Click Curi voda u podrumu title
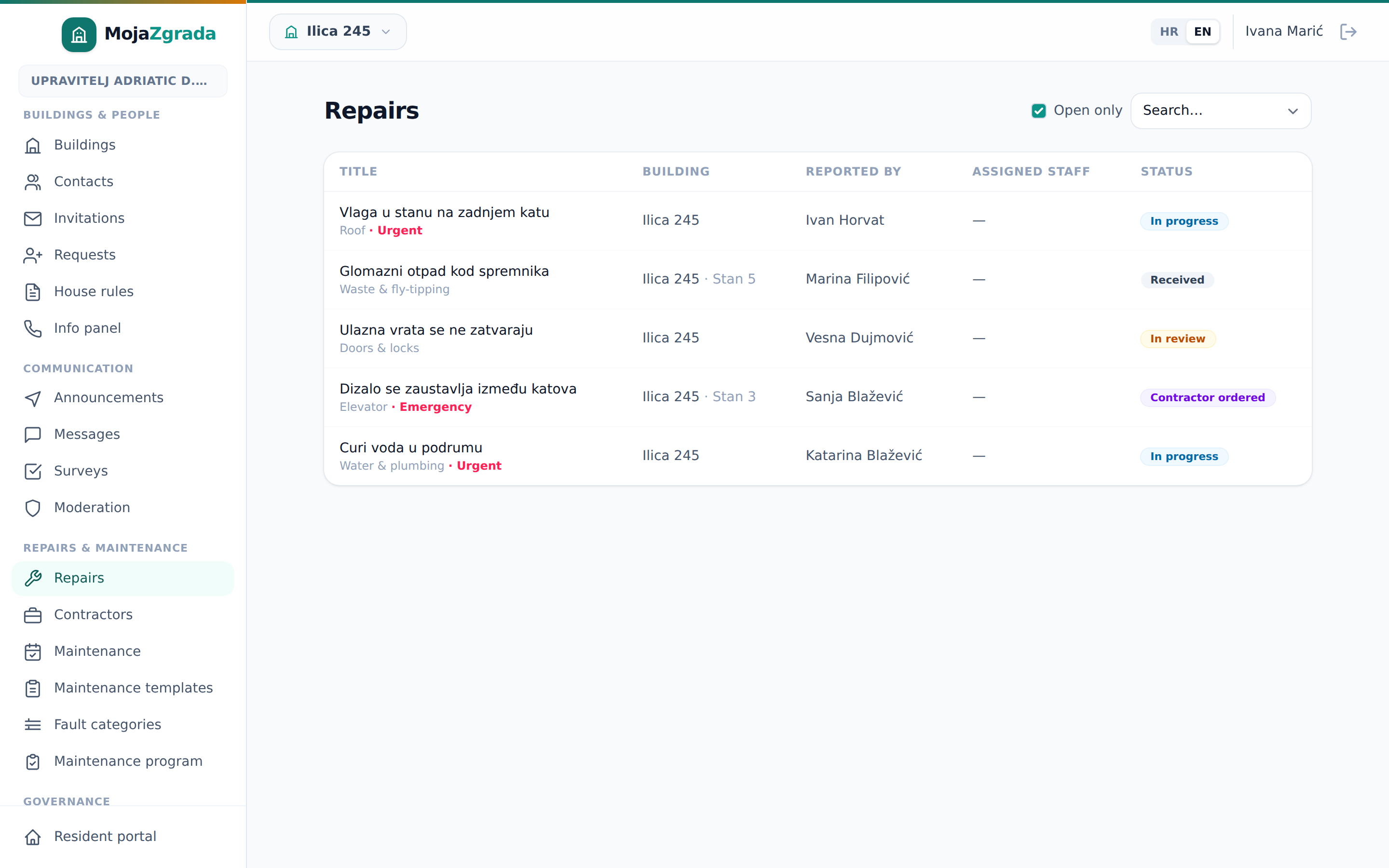The image size is (1389, 868). (x=411, y=448)
